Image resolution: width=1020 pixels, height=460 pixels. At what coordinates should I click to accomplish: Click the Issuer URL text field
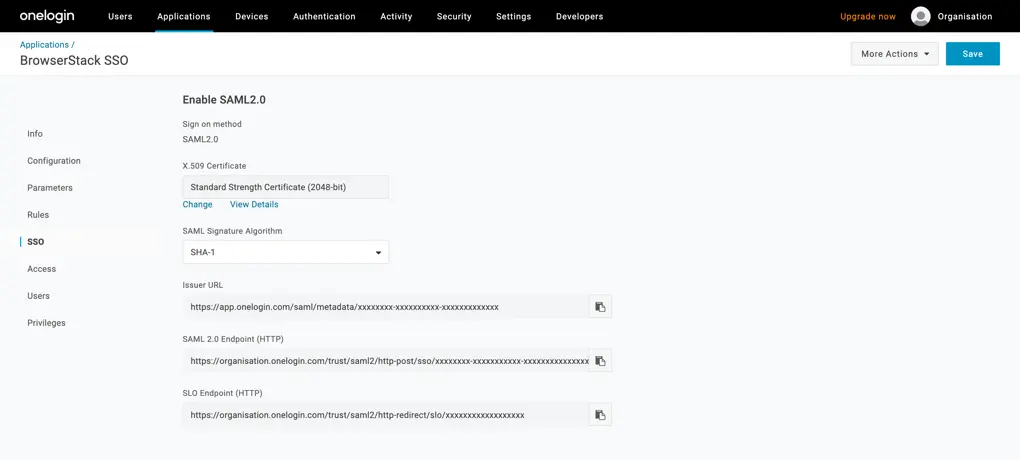click(385, 307)
